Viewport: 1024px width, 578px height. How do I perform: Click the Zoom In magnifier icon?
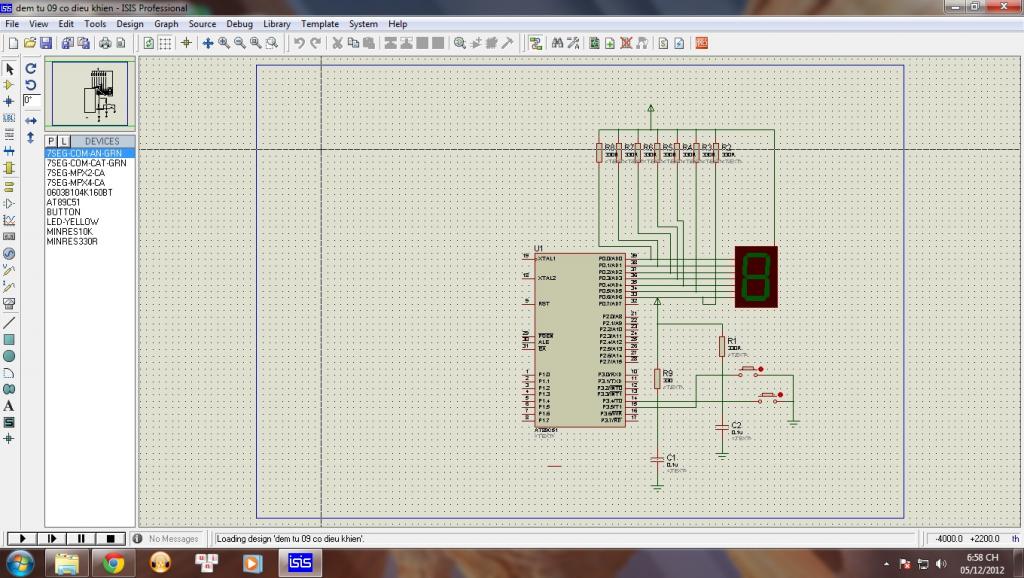click(x=224, y=43)
